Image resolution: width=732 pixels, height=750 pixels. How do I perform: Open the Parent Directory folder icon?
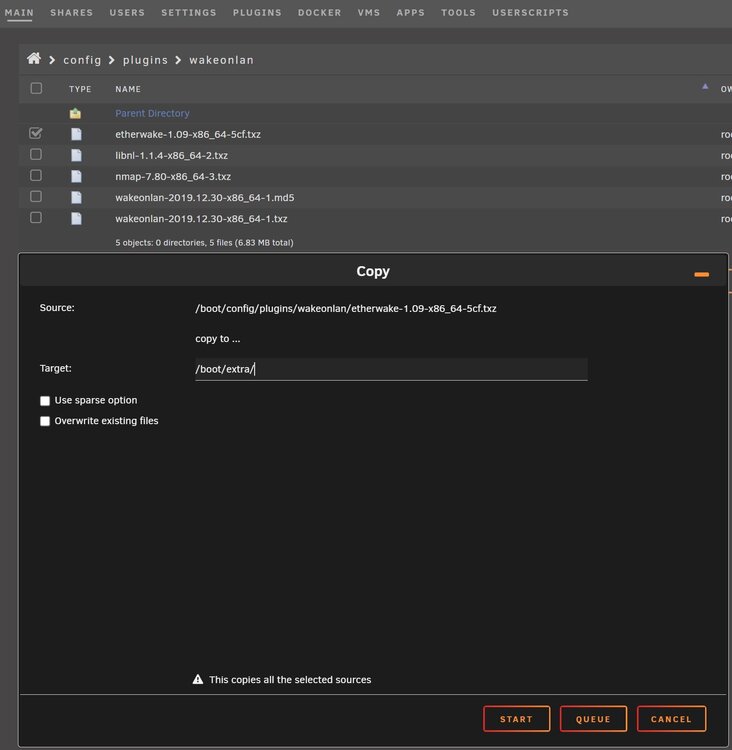click(x=75, y=113)
